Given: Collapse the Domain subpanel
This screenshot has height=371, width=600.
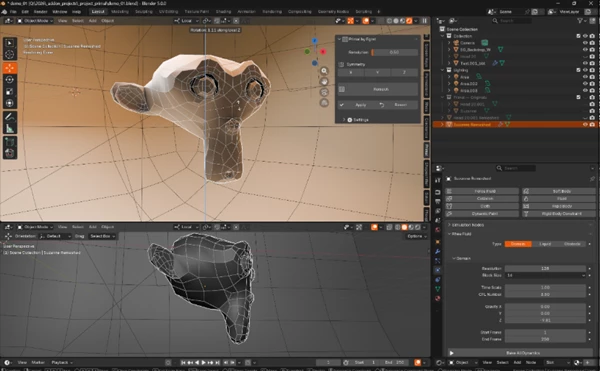Looking at the screenshot, I should (454, 259).
